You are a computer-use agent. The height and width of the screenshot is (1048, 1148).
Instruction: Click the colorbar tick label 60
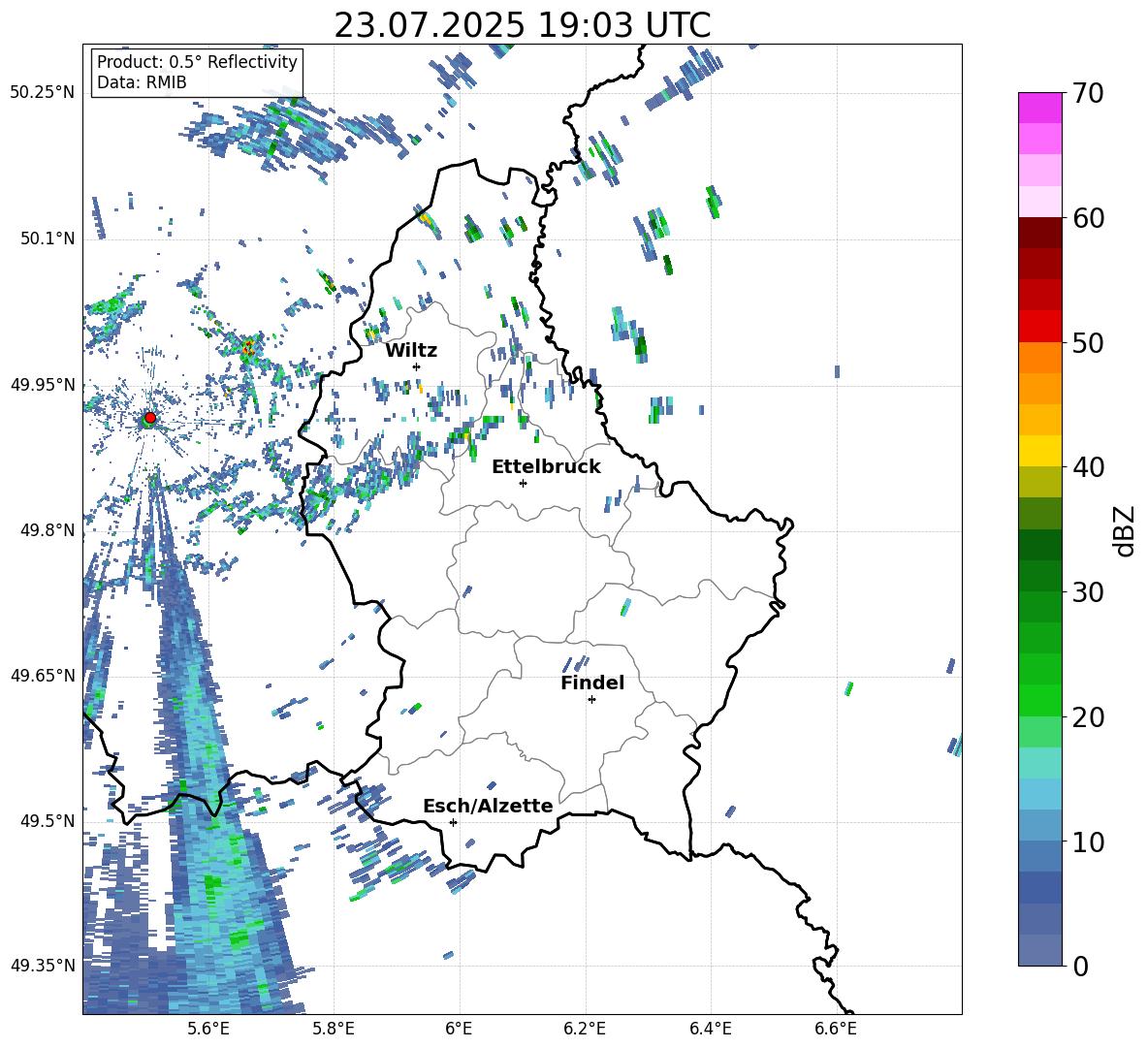point(1088,218)
